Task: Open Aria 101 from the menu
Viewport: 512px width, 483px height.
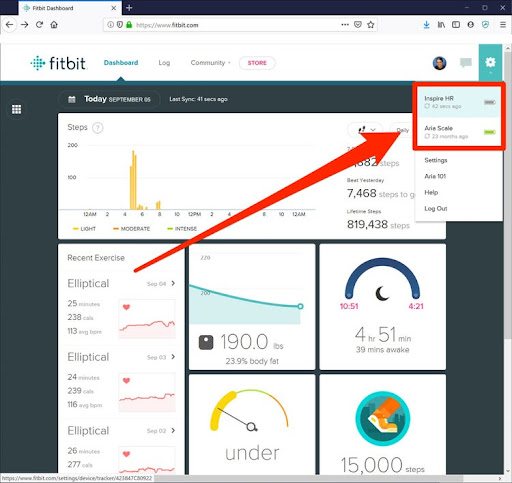Action: point(435,176)
